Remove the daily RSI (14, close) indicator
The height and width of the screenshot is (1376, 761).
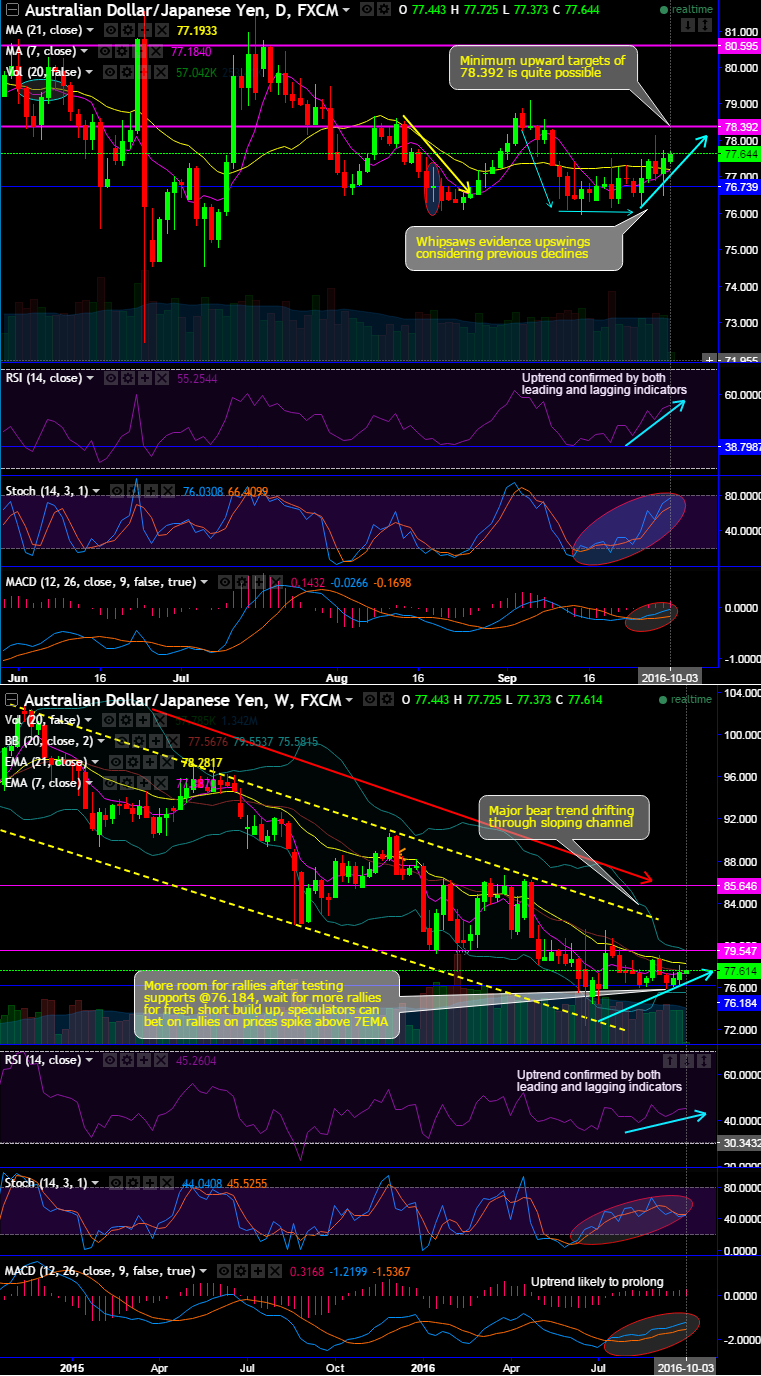(x=162, y=378)
